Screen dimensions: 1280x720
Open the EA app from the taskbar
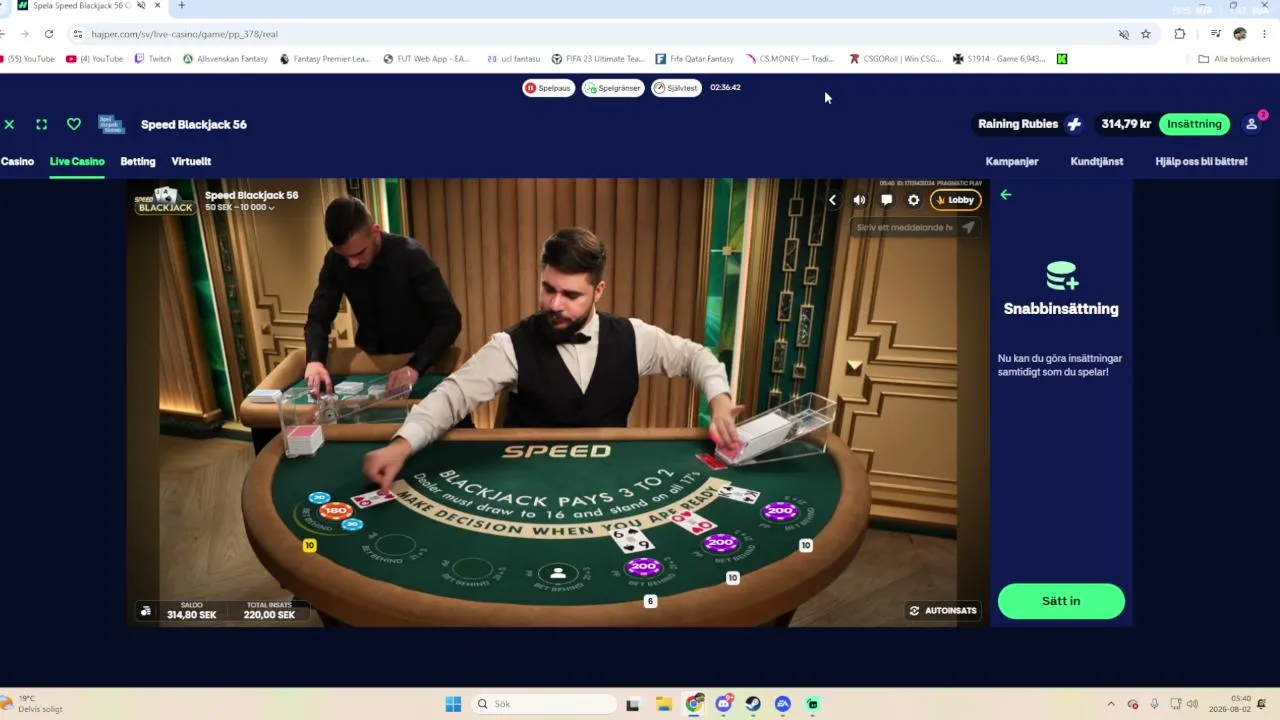tap(783, 704)
